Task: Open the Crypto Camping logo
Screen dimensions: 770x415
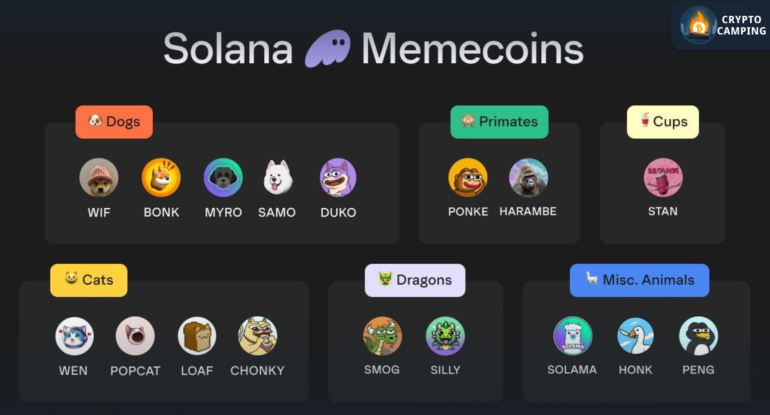Action: coord(721,26)
